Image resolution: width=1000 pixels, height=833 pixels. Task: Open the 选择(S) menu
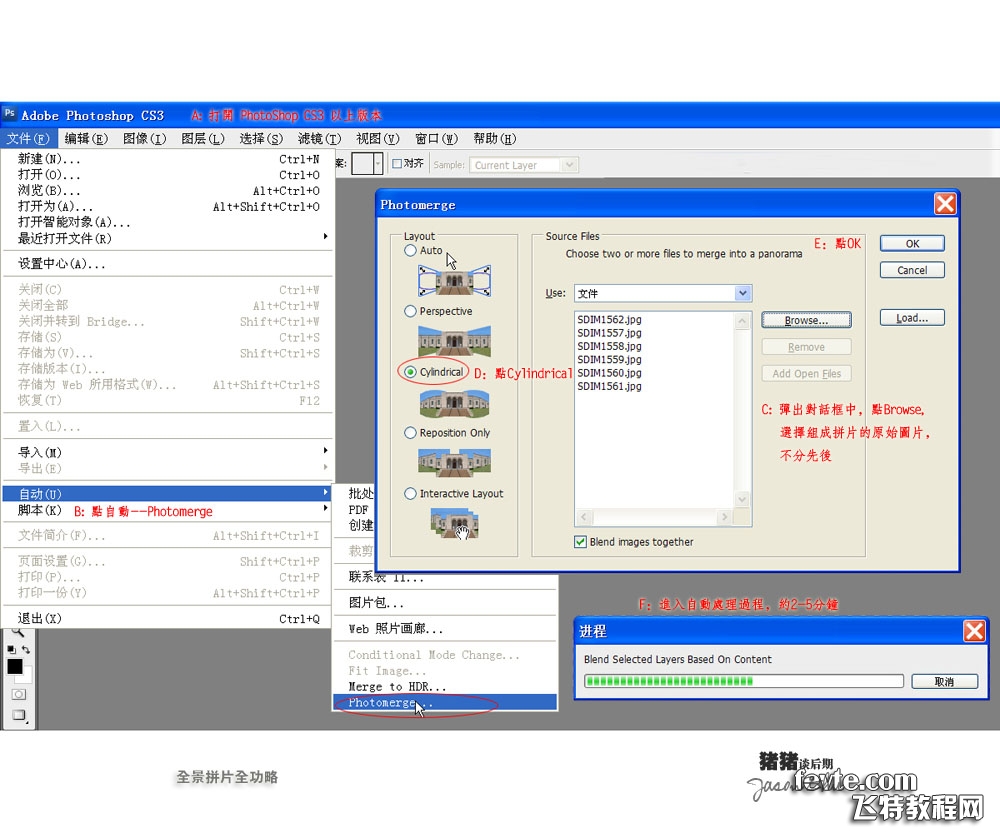point(261,138)
